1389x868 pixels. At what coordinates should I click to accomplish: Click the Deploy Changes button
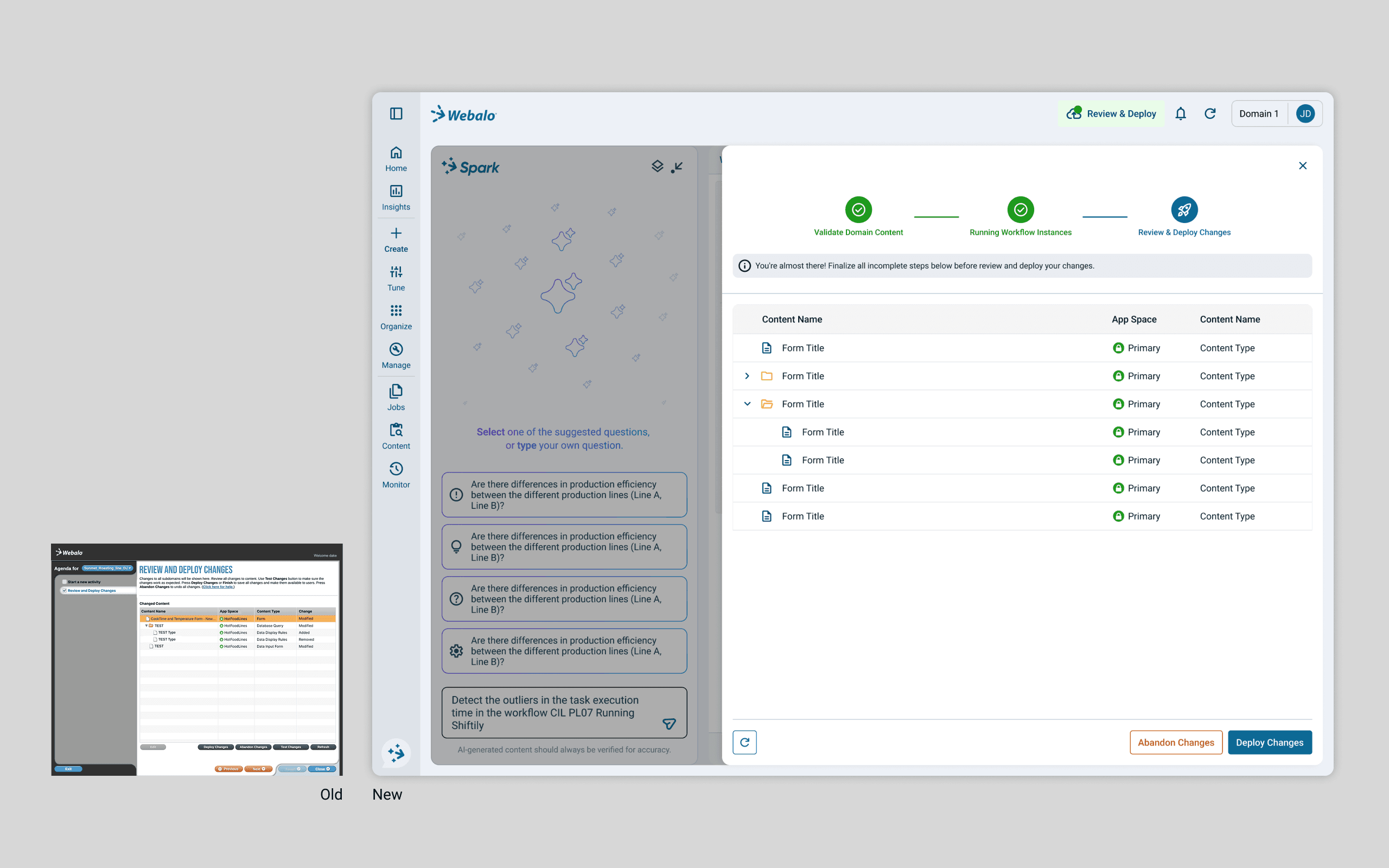(x=1269, y=742)
